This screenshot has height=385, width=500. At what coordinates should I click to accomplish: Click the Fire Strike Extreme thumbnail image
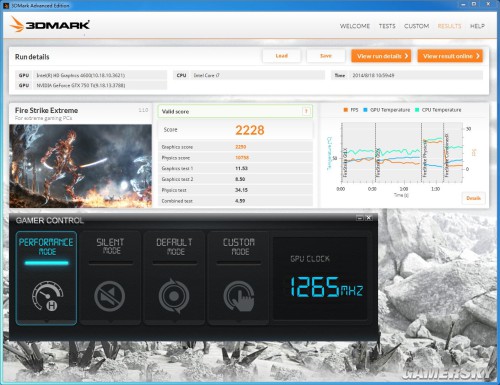(80, 166)
